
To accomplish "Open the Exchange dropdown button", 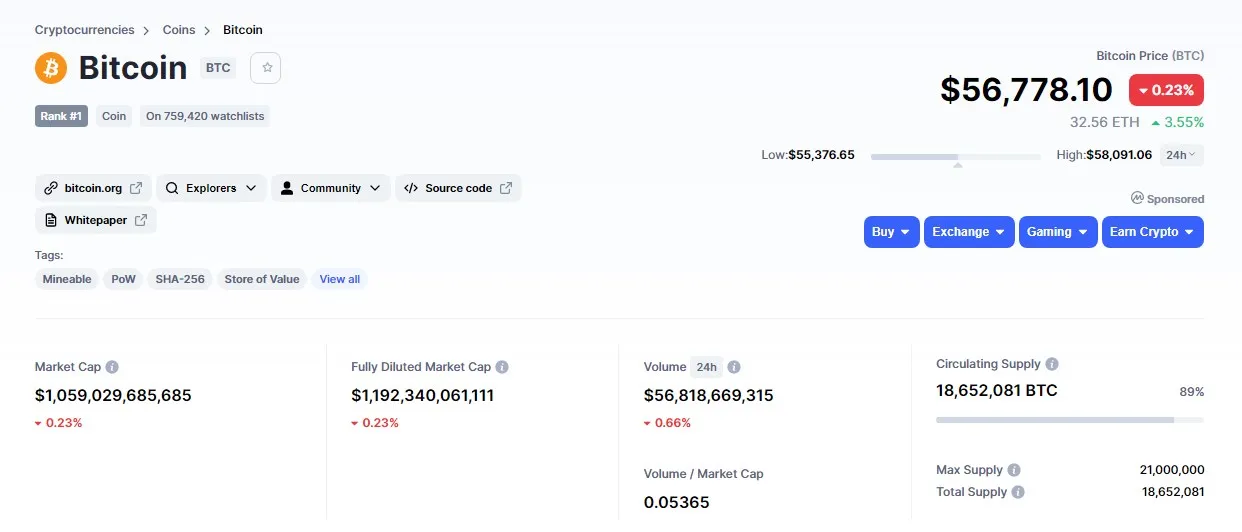I will (x=969, y=232).
